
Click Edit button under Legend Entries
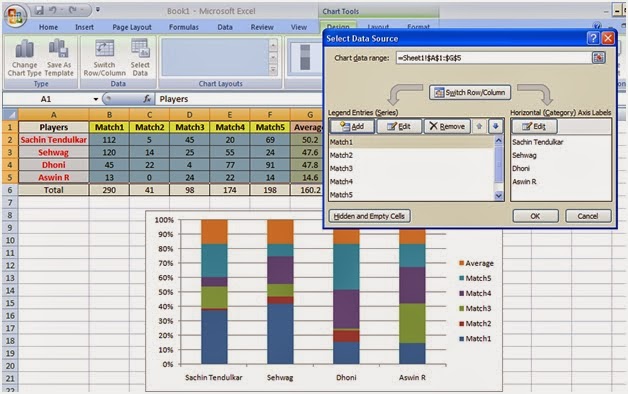tap(399, 127)
